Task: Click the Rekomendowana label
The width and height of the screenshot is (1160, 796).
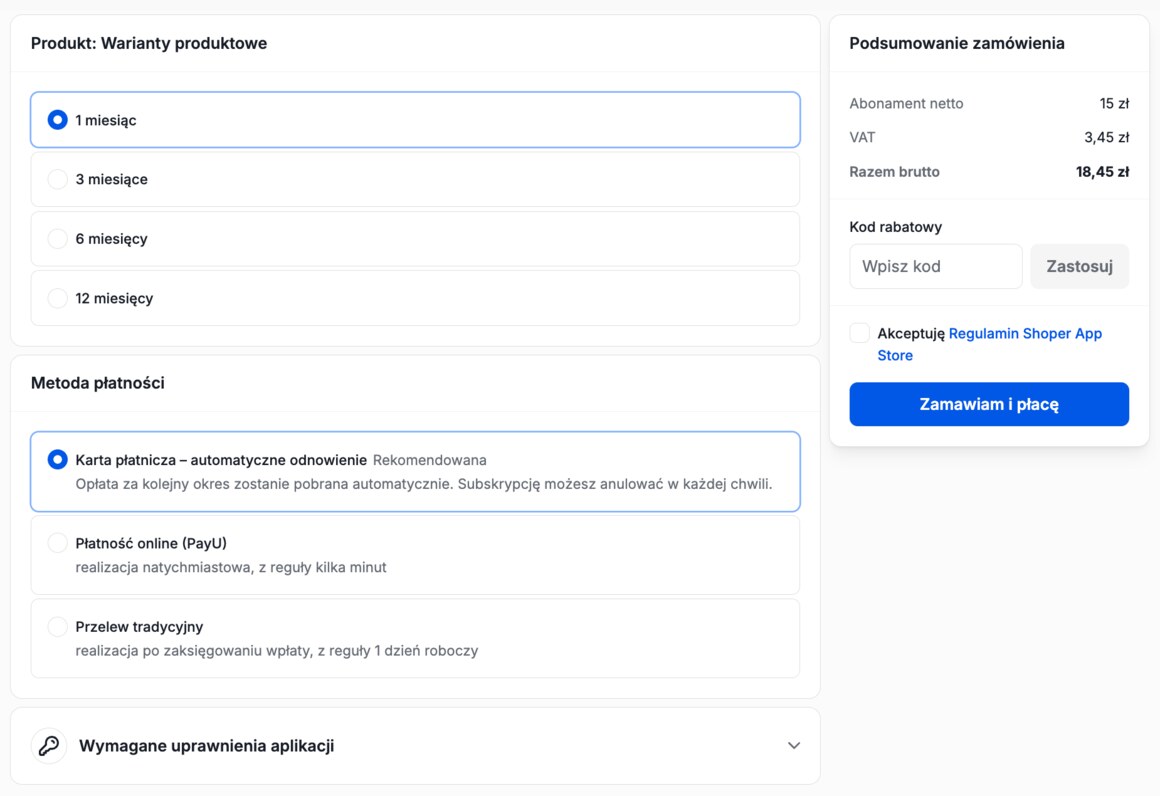Action: point(430,460)
